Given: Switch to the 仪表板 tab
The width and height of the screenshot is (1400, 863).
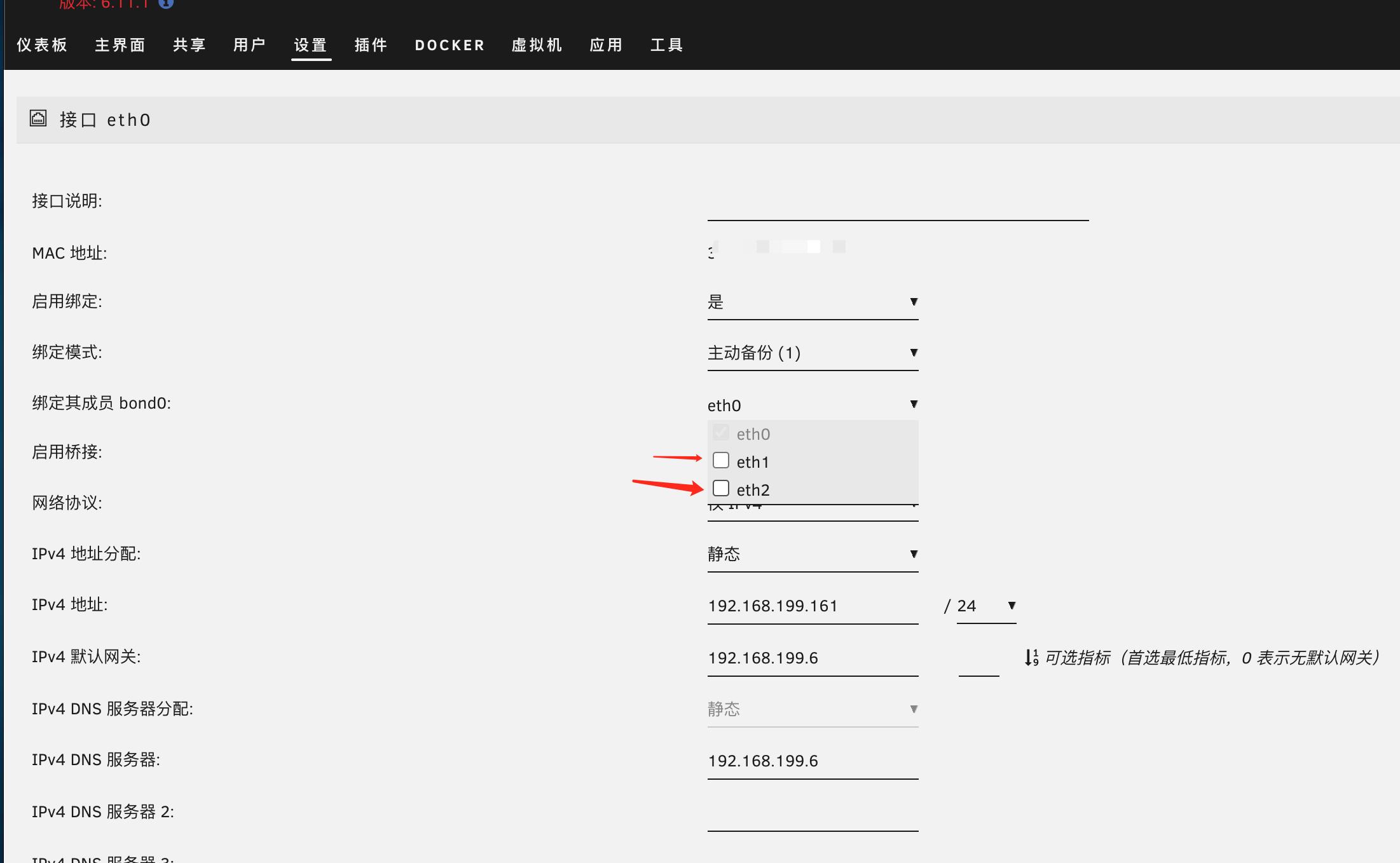Looking at the screenshot, I should tap(42, 44).
